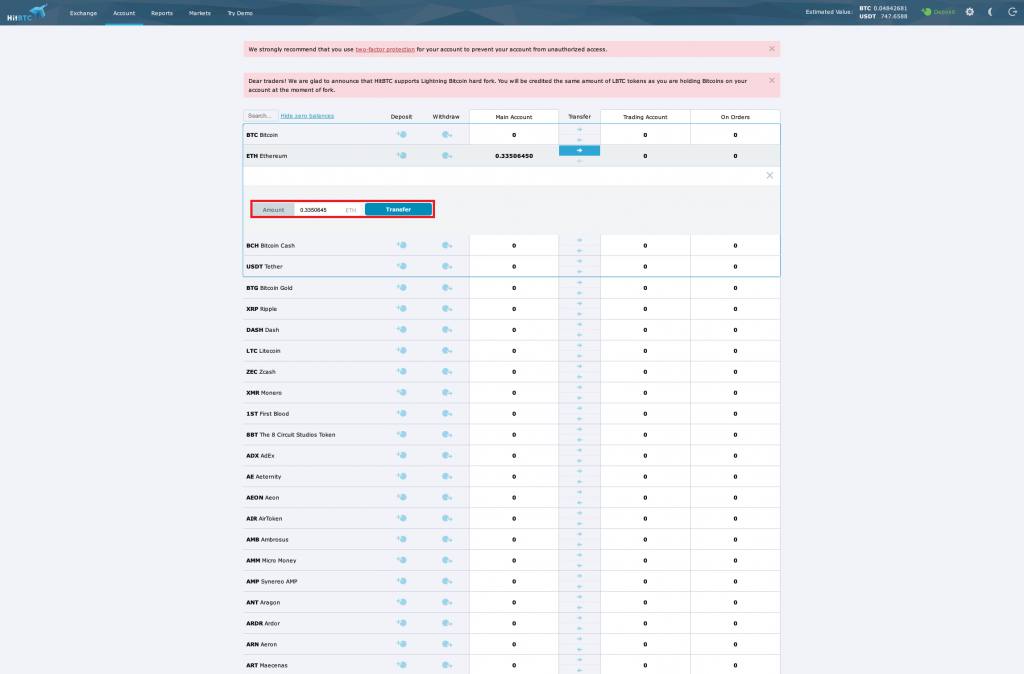Viewport: 1024px width, 674px height.
Task: Click the deposit icon for ZEC Zcash
Action: [401, 371]
